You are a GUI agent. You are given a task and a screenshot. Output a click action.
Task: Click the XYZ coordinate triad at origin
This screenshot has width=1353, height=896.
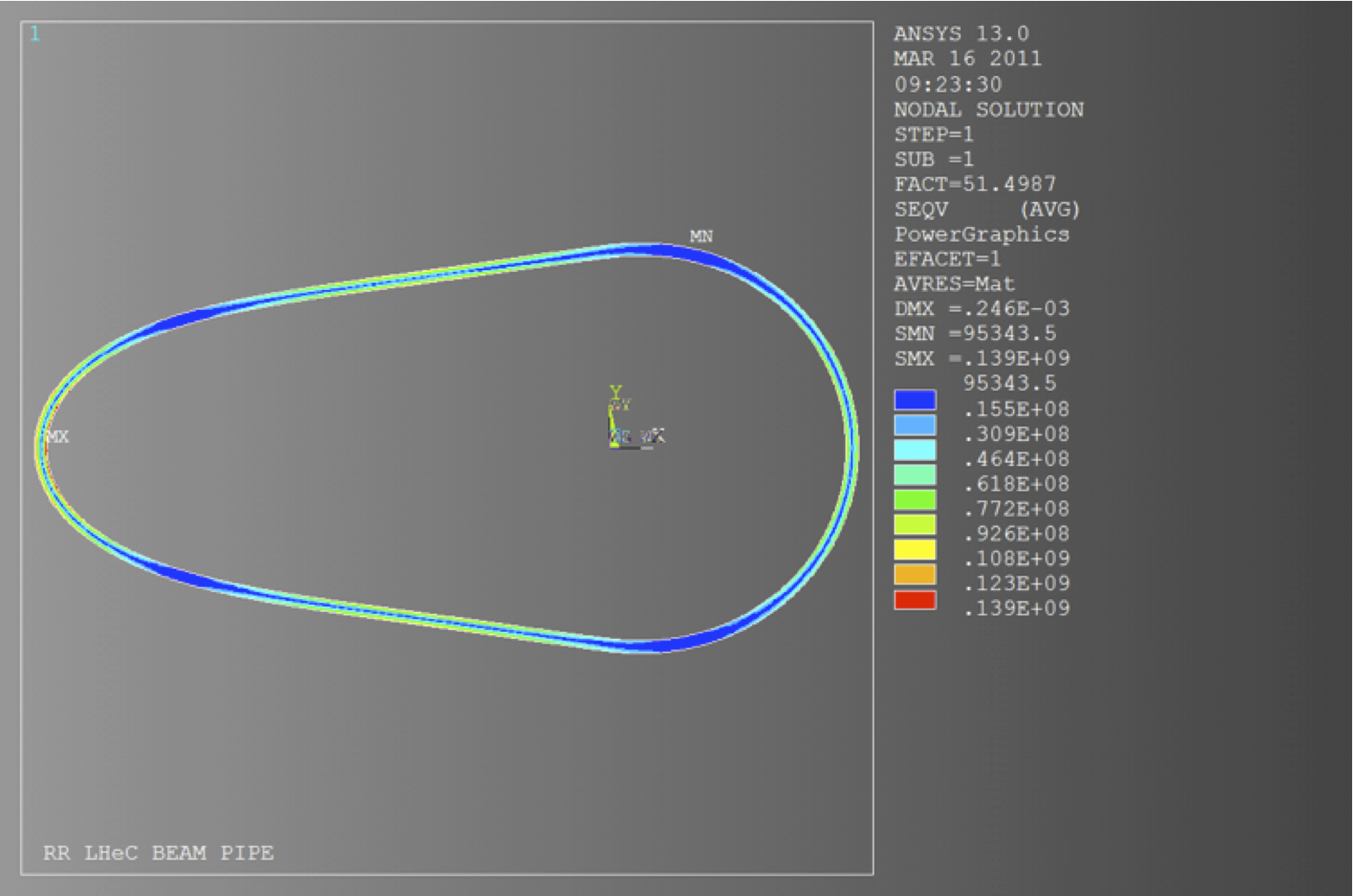pyautogui.click(x=626, y=423)
